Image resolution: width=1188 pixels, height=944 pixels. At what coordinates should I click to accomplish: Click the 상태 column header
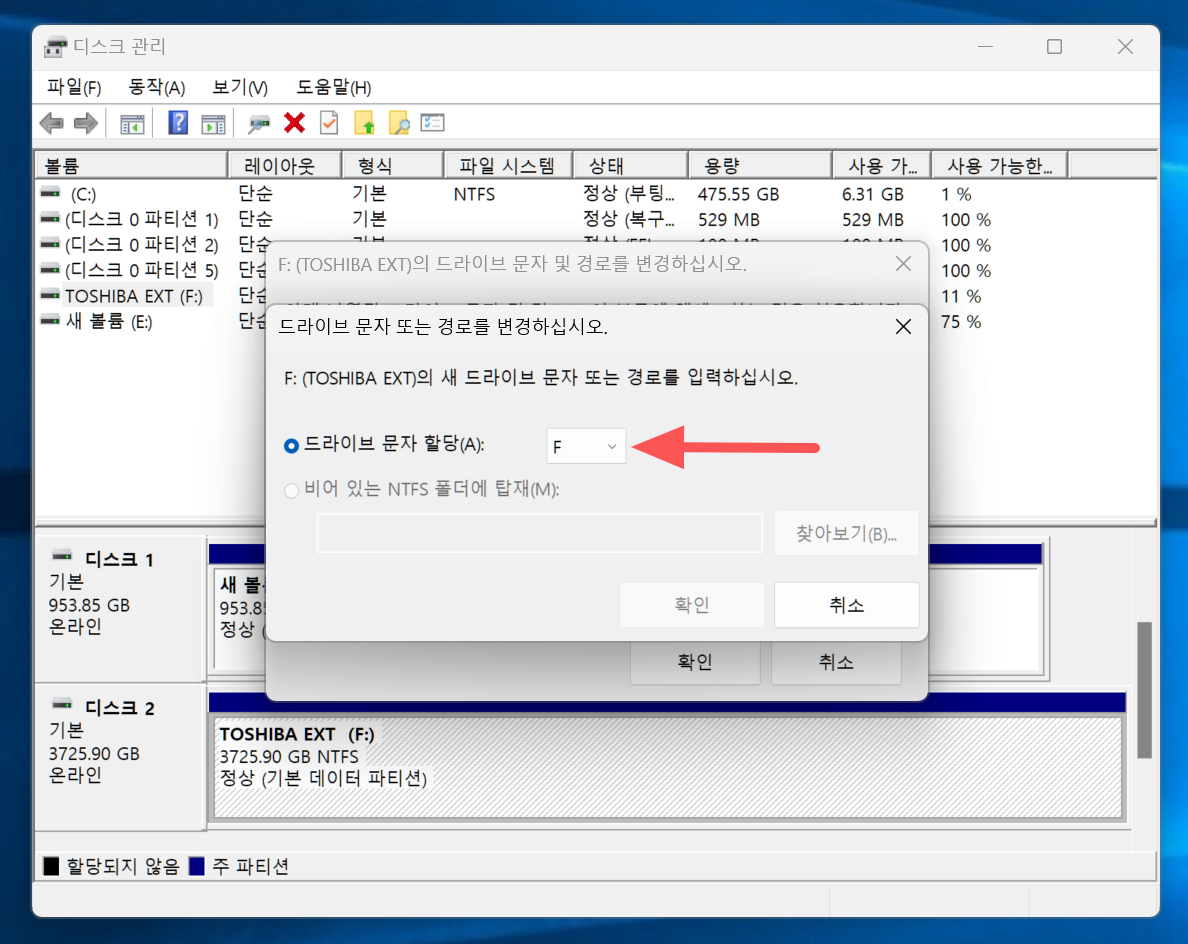click(x=630, y=165)
